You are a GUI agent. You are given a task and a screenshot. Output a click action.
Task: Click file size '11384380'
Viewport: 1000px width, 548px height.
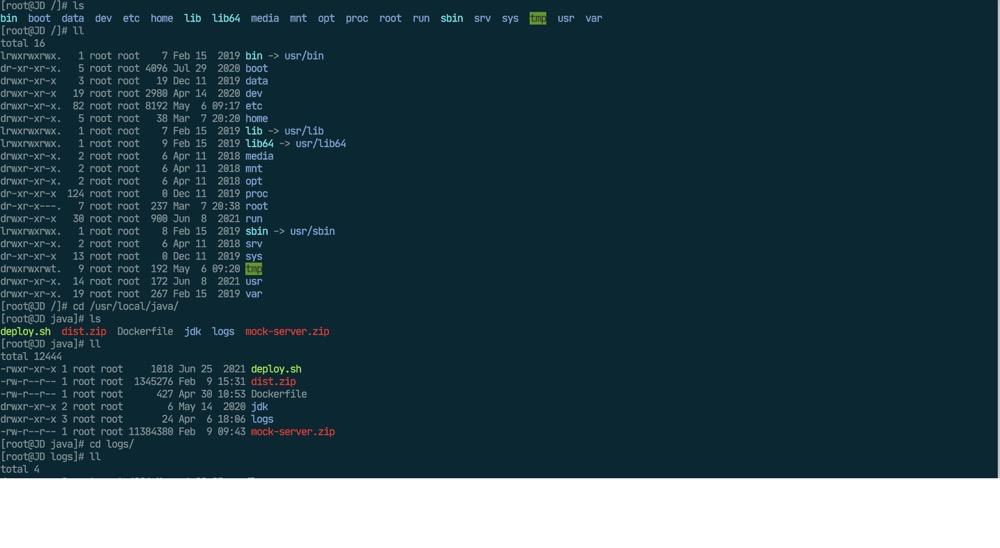(x=151, y=432)
